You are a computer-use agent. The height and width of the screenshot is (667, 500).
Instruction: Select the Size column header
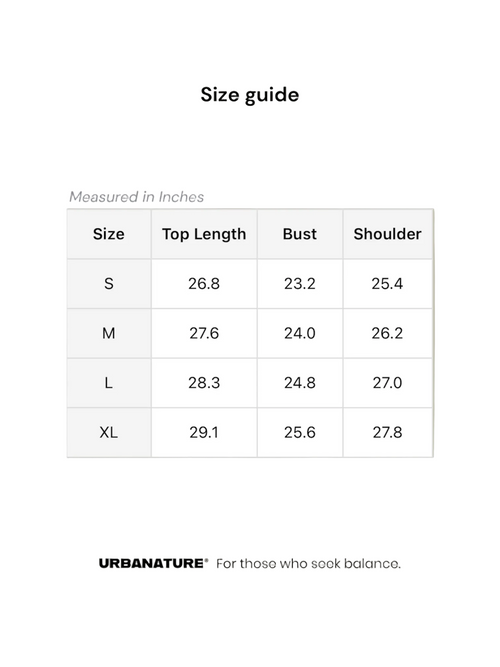click(109, 234)
